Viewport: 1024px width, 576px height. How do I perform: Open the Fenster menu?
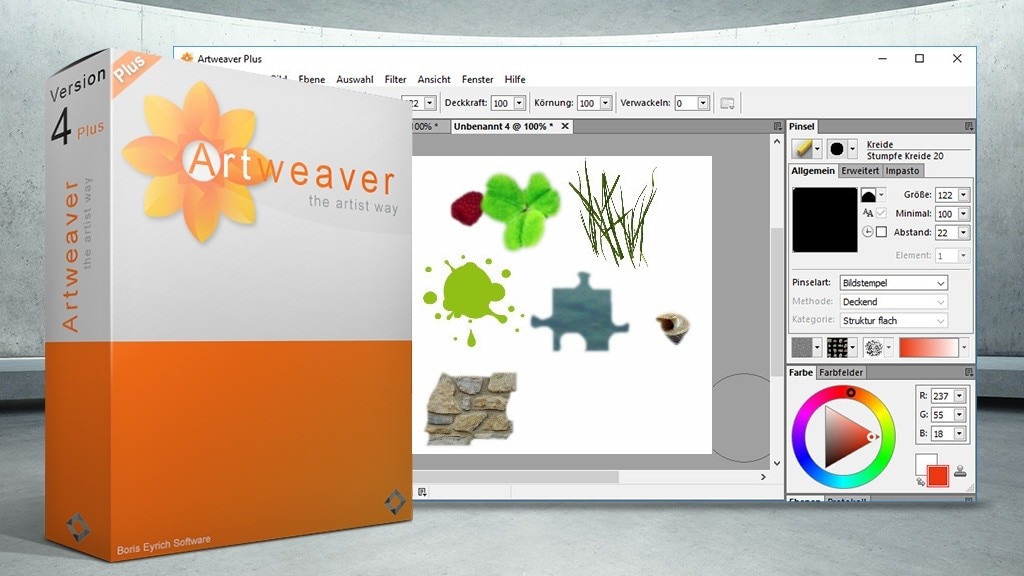[x=477, y=79]
